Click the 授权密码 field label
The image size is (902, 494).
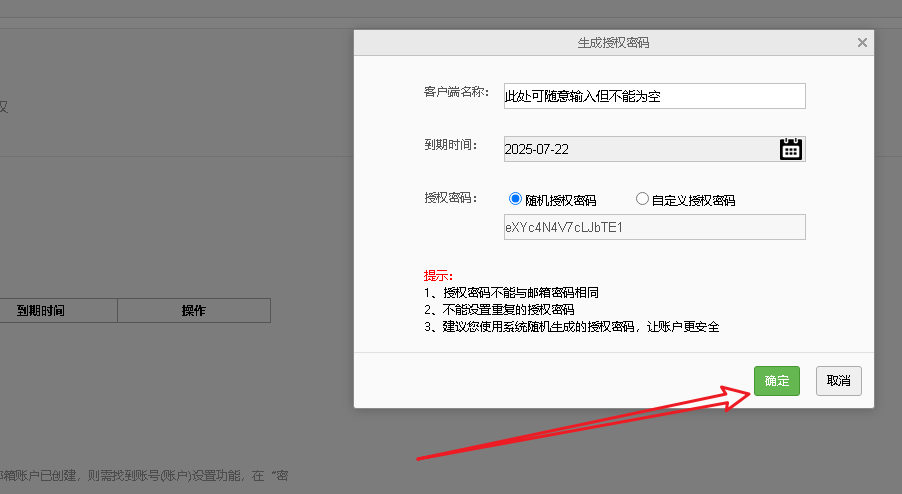click(x=451, y=199)
